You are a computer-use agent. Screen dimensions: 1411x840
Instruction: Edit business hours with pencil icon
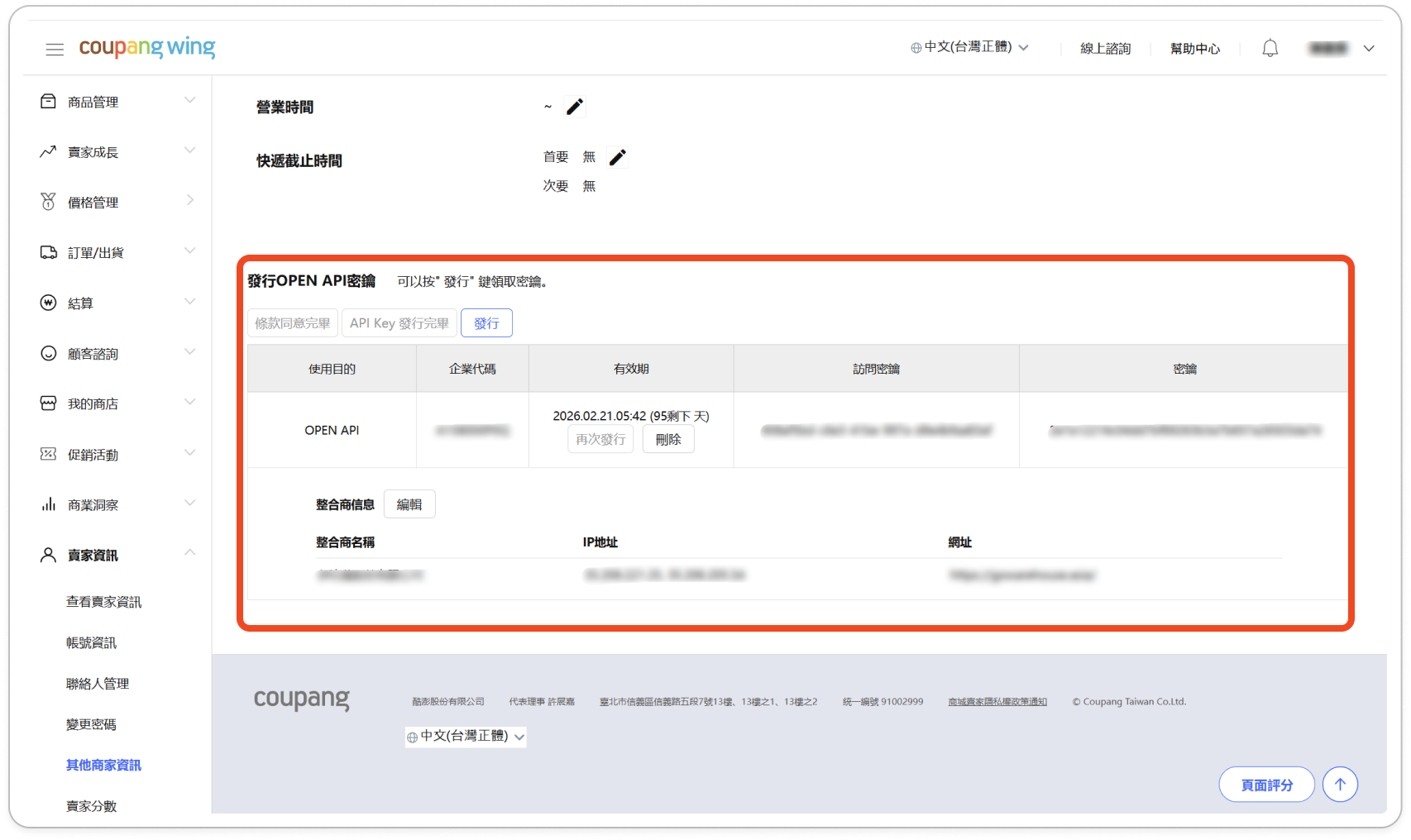click(x=575, y=107)
